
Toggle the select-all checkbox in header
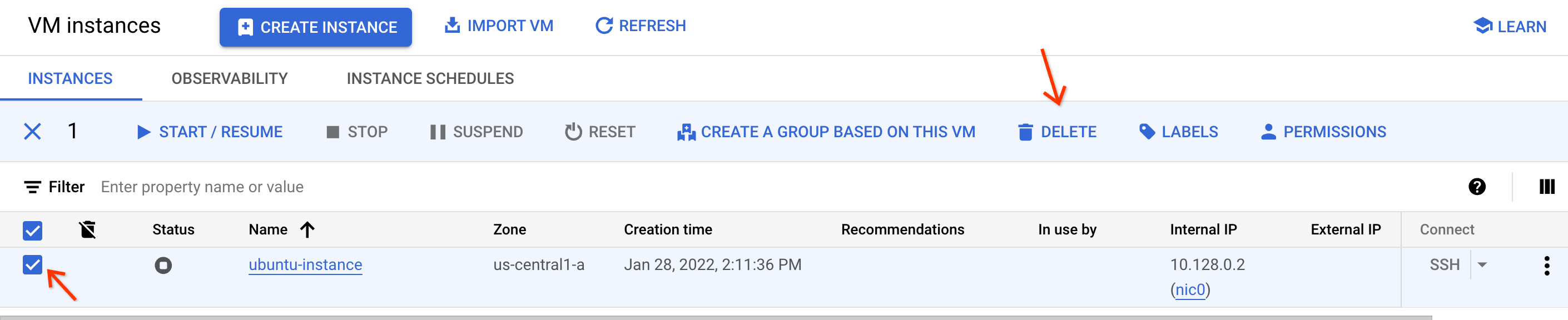click(32, 230)
